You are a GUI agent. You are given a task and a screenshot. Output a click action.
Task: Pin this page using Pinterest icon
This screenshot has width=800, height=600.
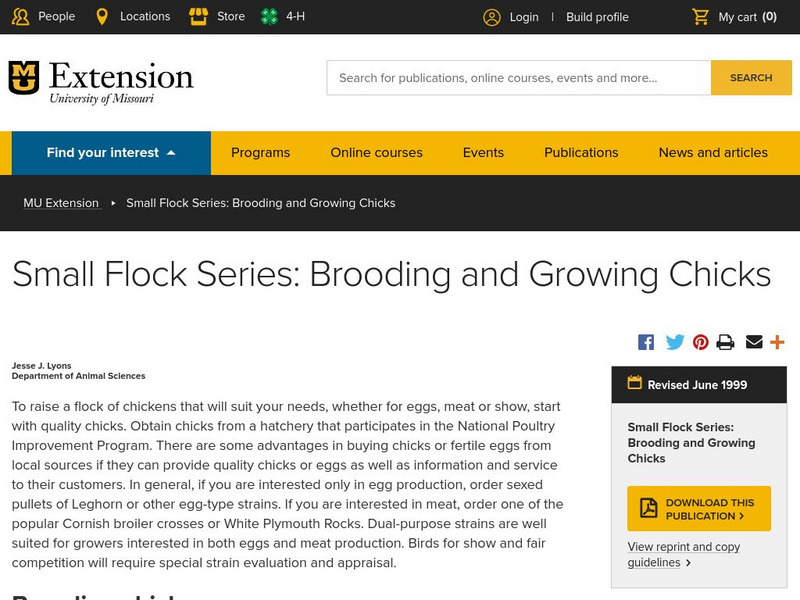pos(701,342)
